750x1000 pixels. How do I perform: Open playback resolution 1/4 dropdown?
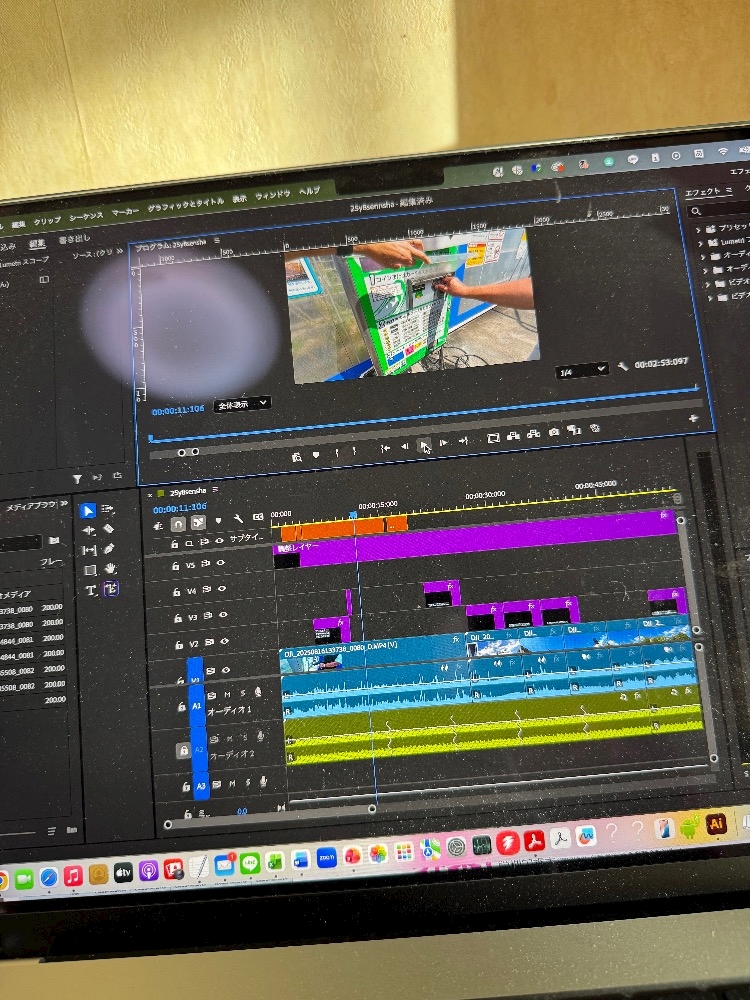coord(582,370)
